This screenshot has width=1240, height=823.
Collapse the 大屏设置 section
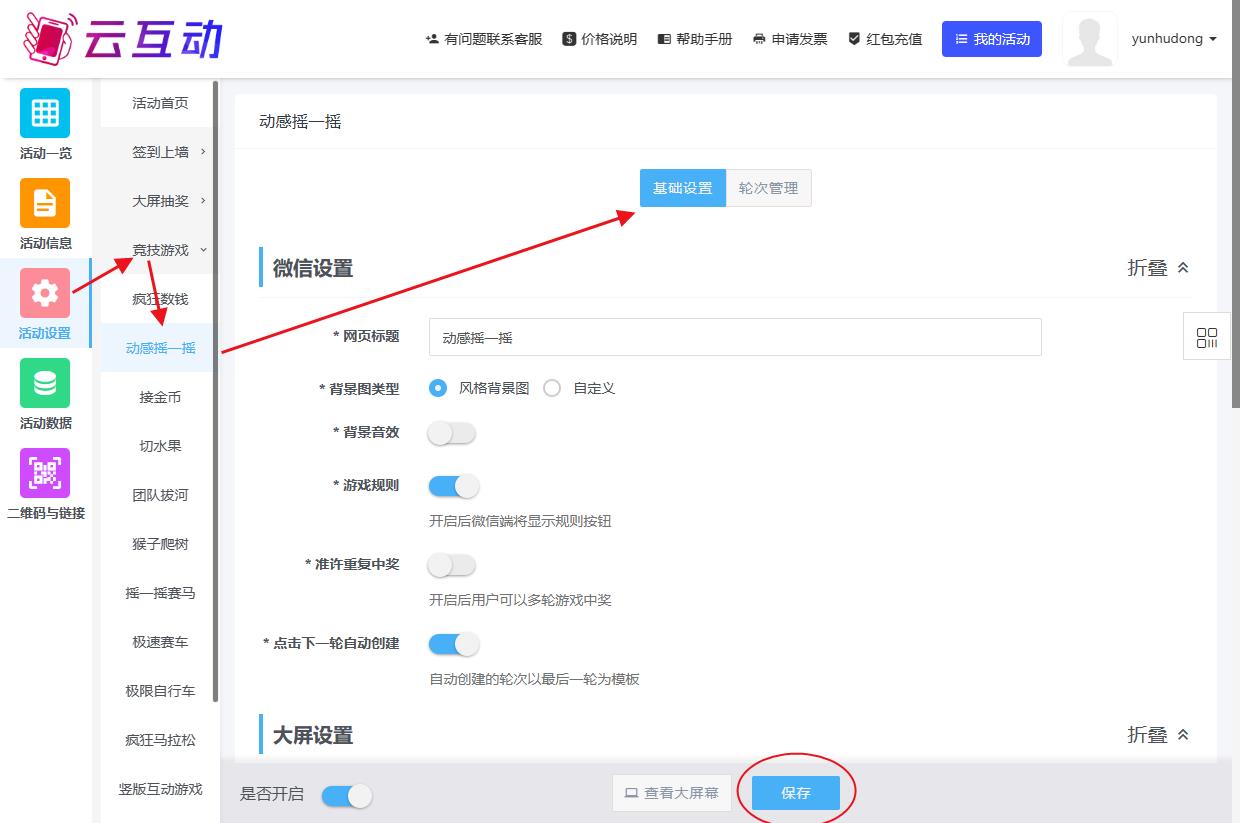pos(1159,735)
